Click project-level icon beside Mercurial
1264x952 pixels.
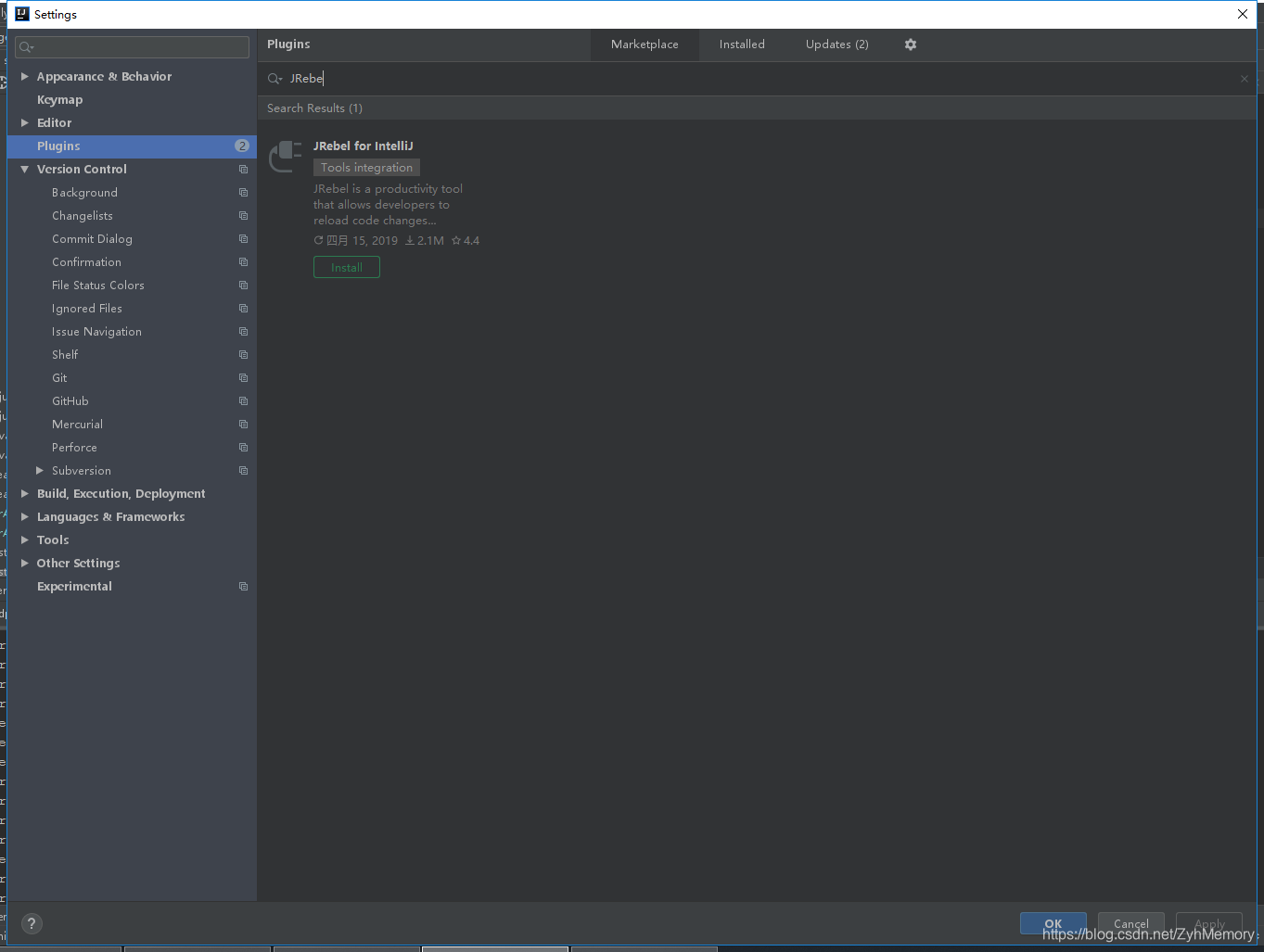243,425
